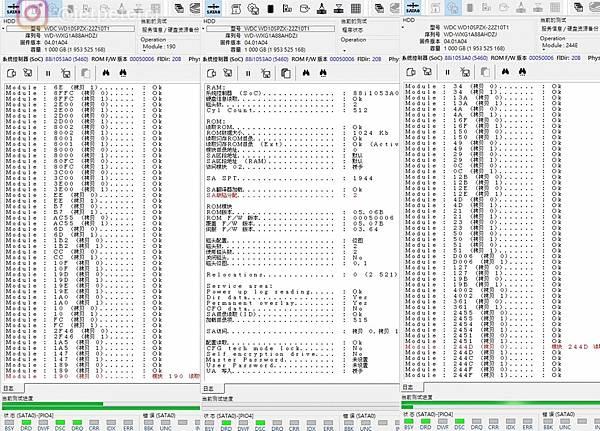
Task: Click the solid black drive icon in middle window
Action: 271,8
